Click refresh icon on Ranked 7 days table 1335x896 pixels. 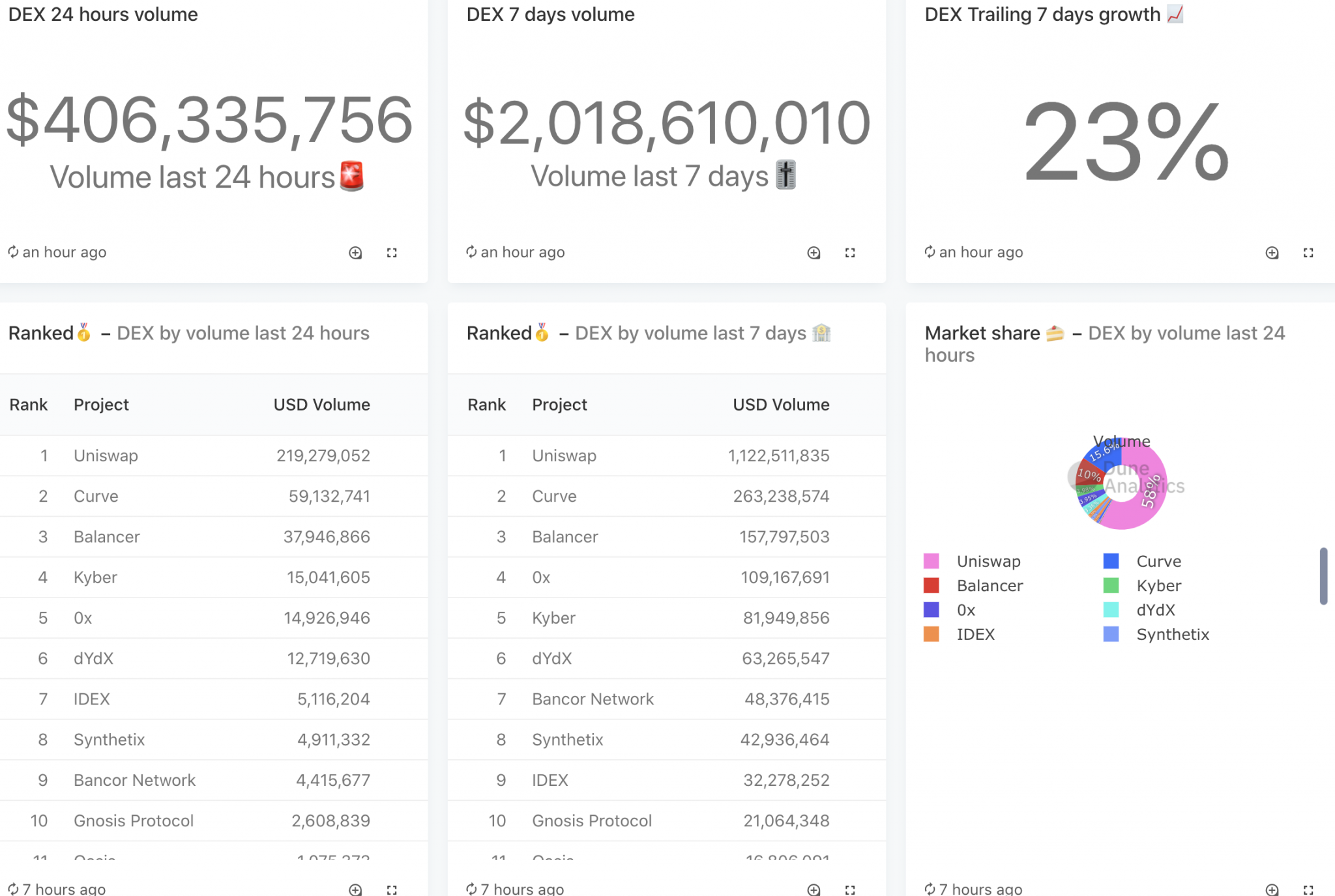pos(471,889)
